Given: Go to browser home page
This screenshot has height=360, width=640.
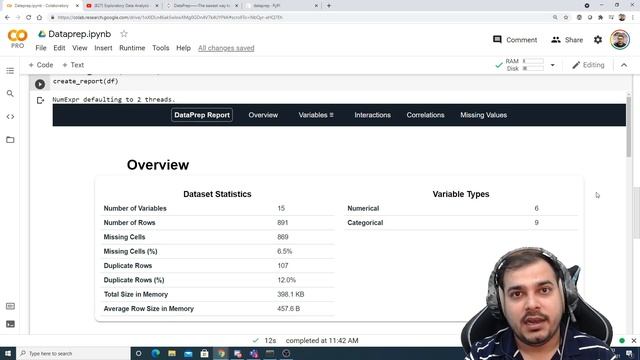Looking at the screenshot, I should coord(39,18).
